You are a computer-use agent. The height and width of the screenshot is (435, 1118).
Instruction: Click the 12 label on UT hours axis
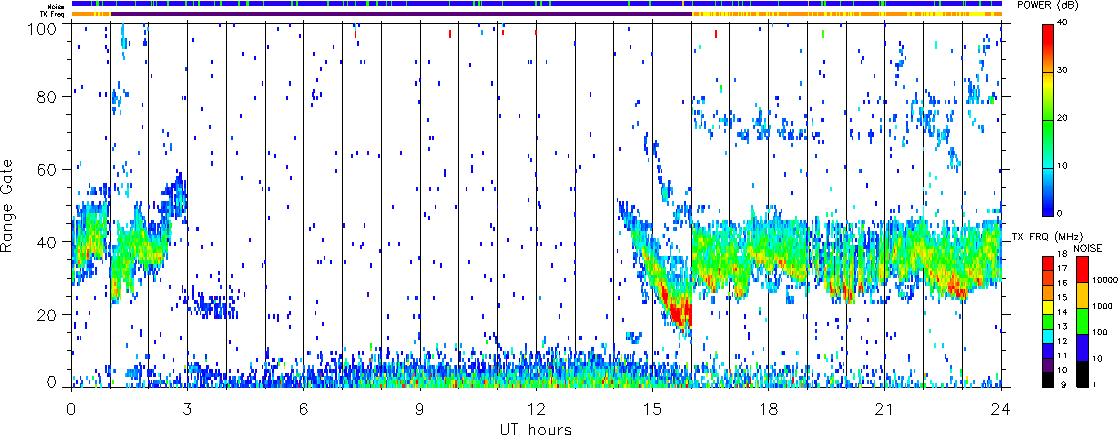(x=536, y=409)
